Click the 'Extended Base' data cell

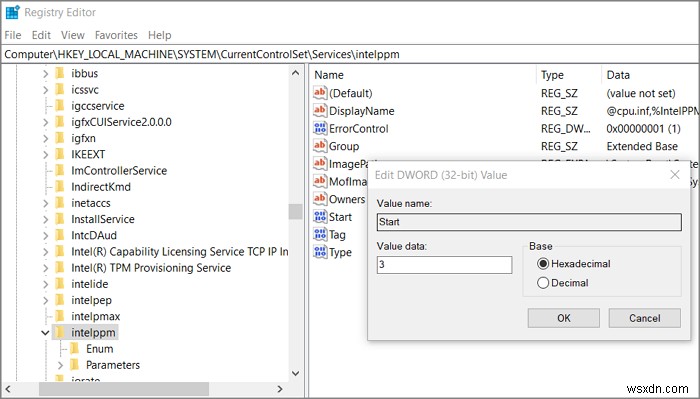click(x=642, y=146)
